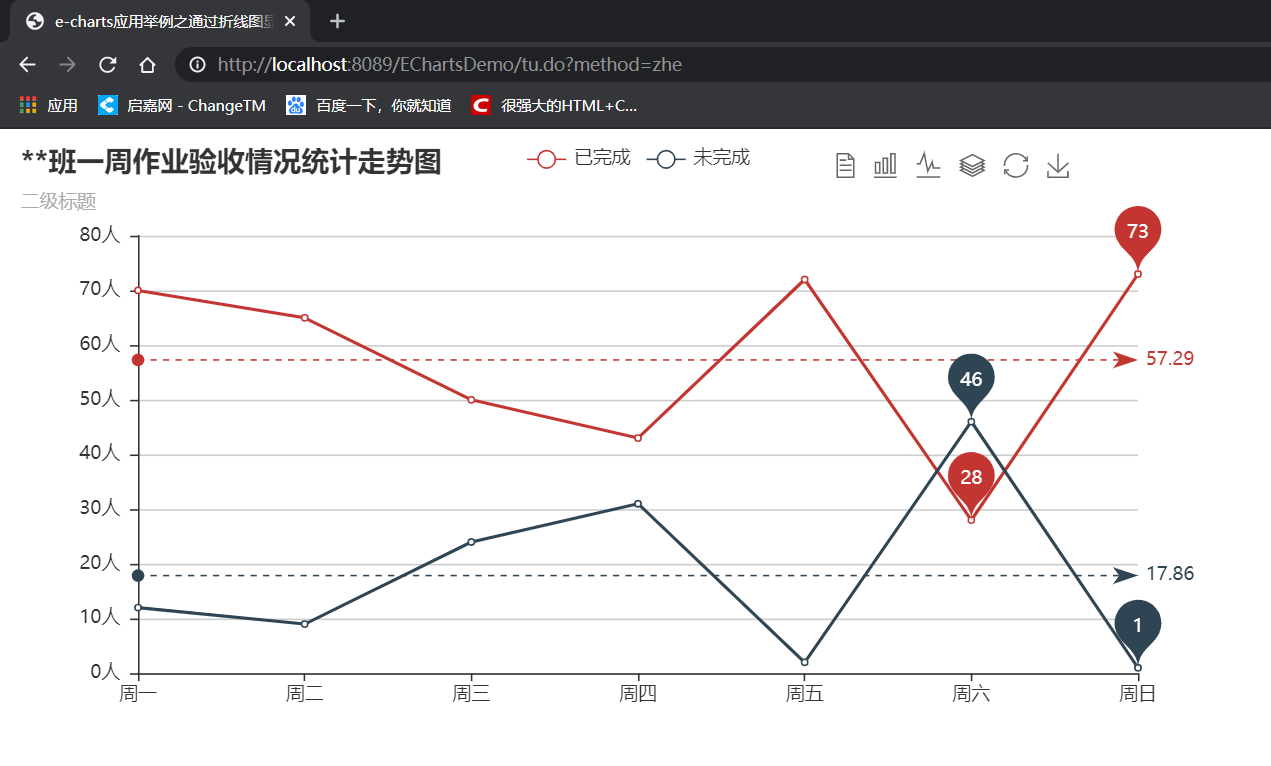The image size is (1271, 766).
Task: Click the 周六 x-axis label
Action: coord(971,694)
